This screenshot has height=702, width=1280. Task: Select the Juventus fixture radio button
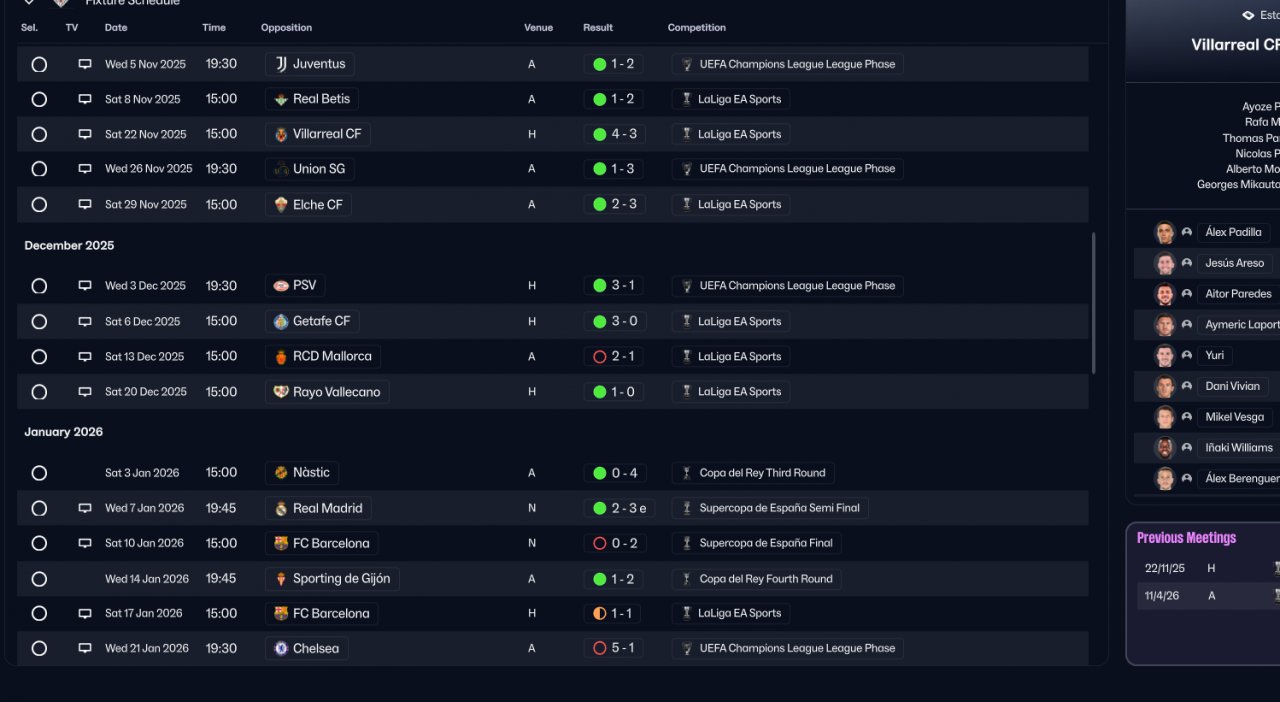pyautogui.click(x=39, y=64)
